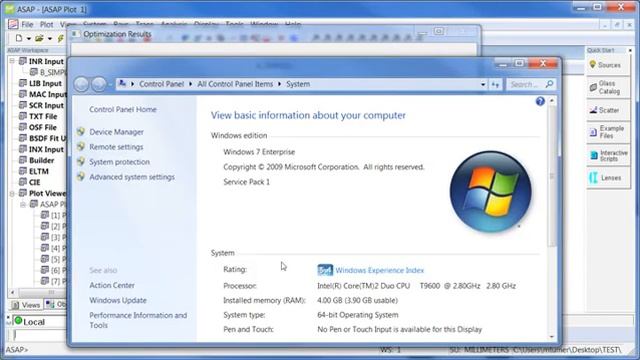Click the System window scroll-up arrow
This screenshot has width=640, height=360.
pos(552,100)
